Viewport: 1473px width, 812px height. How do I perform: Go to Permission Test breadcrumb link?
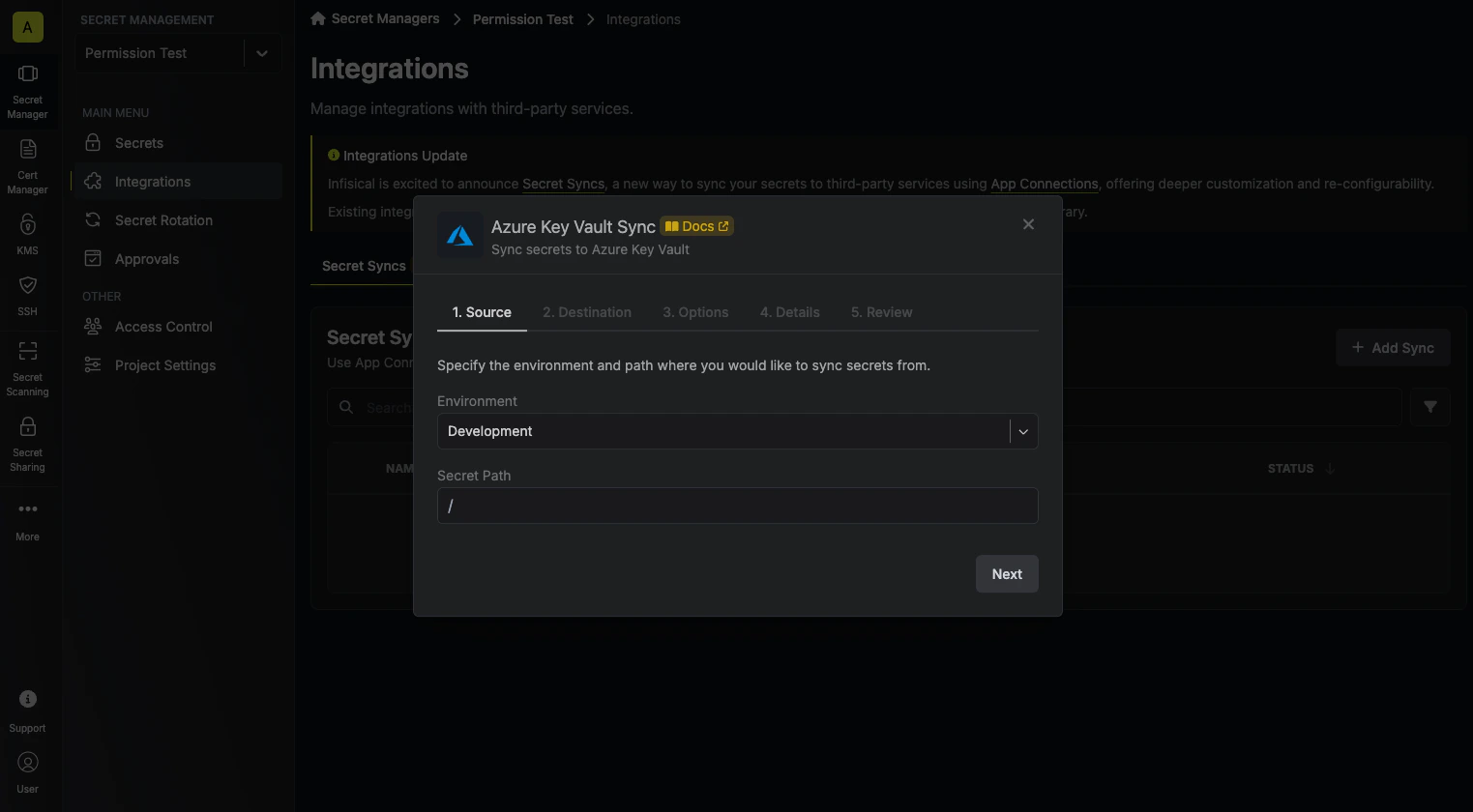(522, 19)
